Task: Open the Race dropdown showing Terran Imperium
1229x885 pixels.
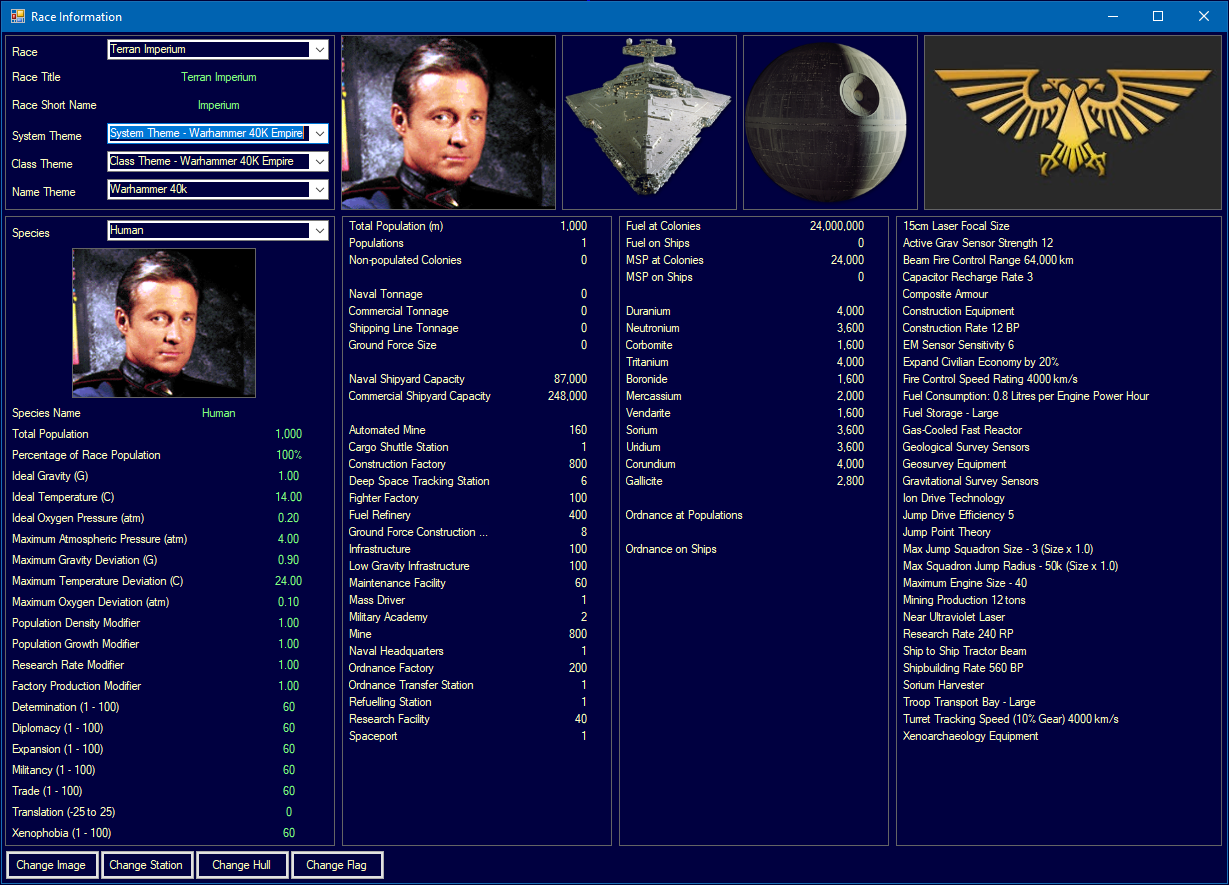Action: (x=218, y=49)
